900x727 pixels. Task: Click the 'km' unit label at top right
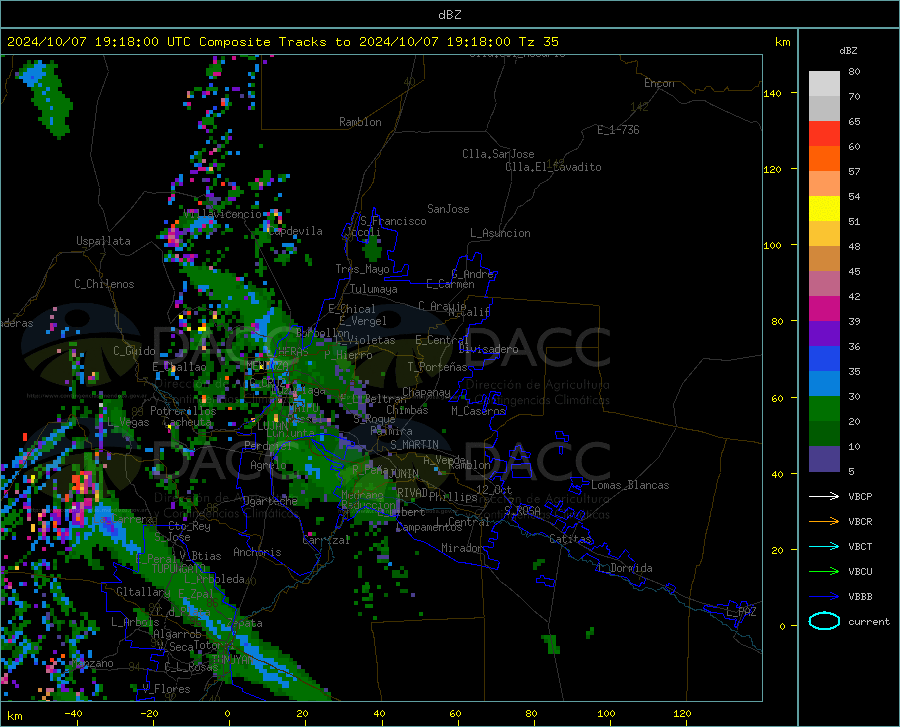point(782,42)
